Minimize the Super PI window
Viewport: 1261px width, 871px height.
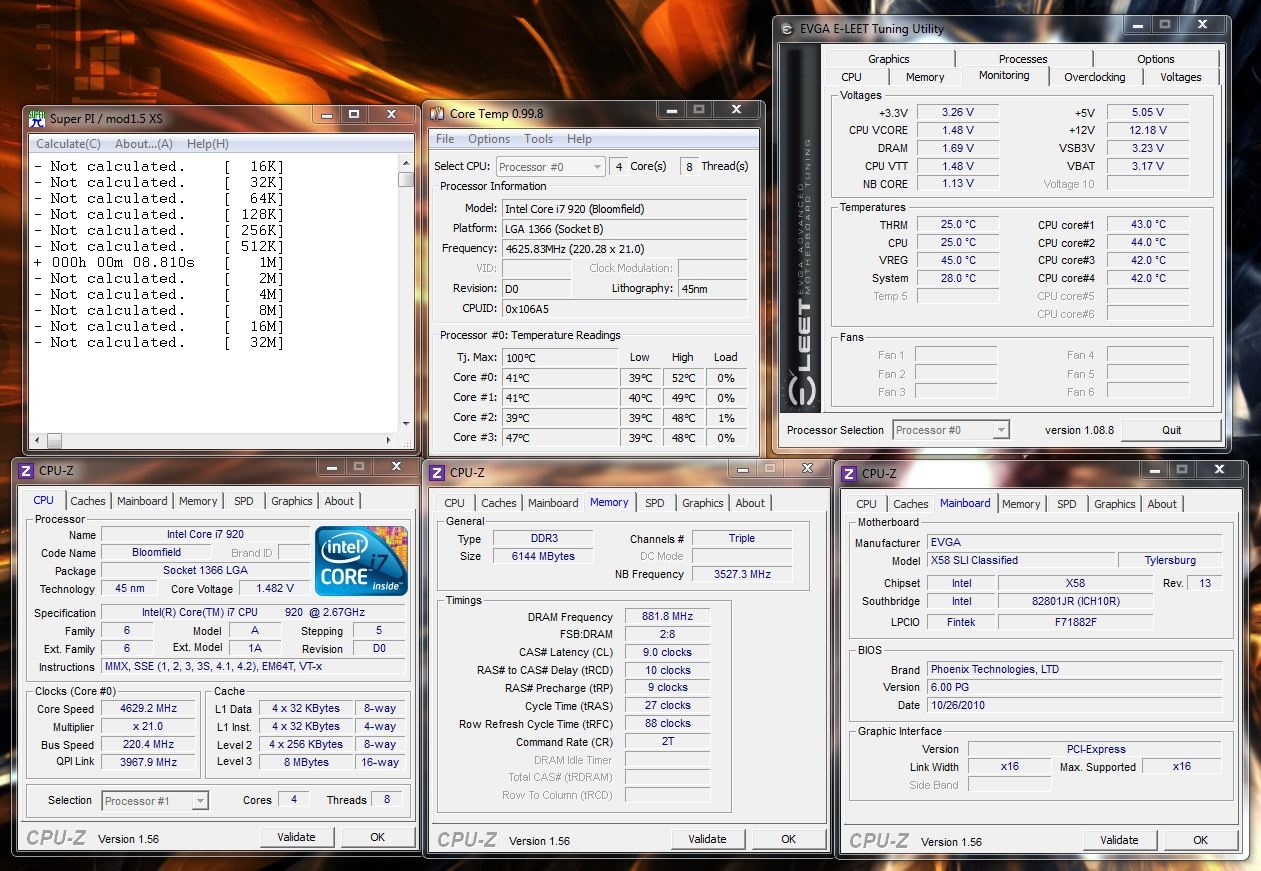325,116
